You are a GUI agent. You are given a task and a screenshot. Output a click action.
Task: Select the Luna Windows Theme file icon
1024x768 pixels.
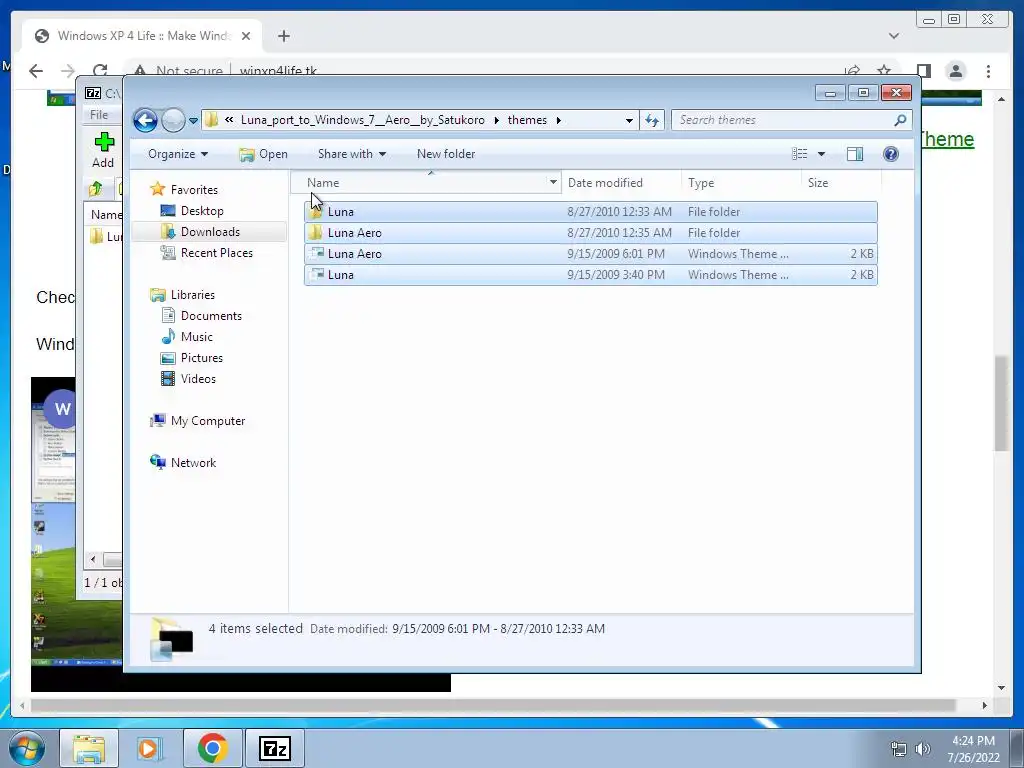[x=316, y=274]
